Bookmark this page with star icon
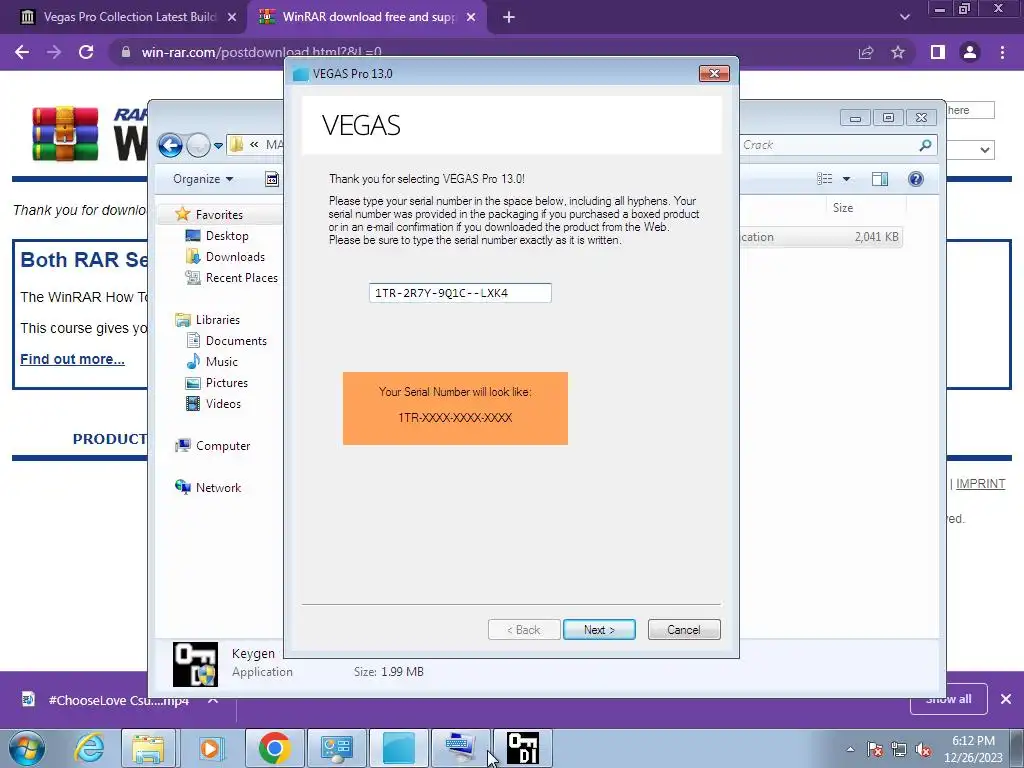 898,52
